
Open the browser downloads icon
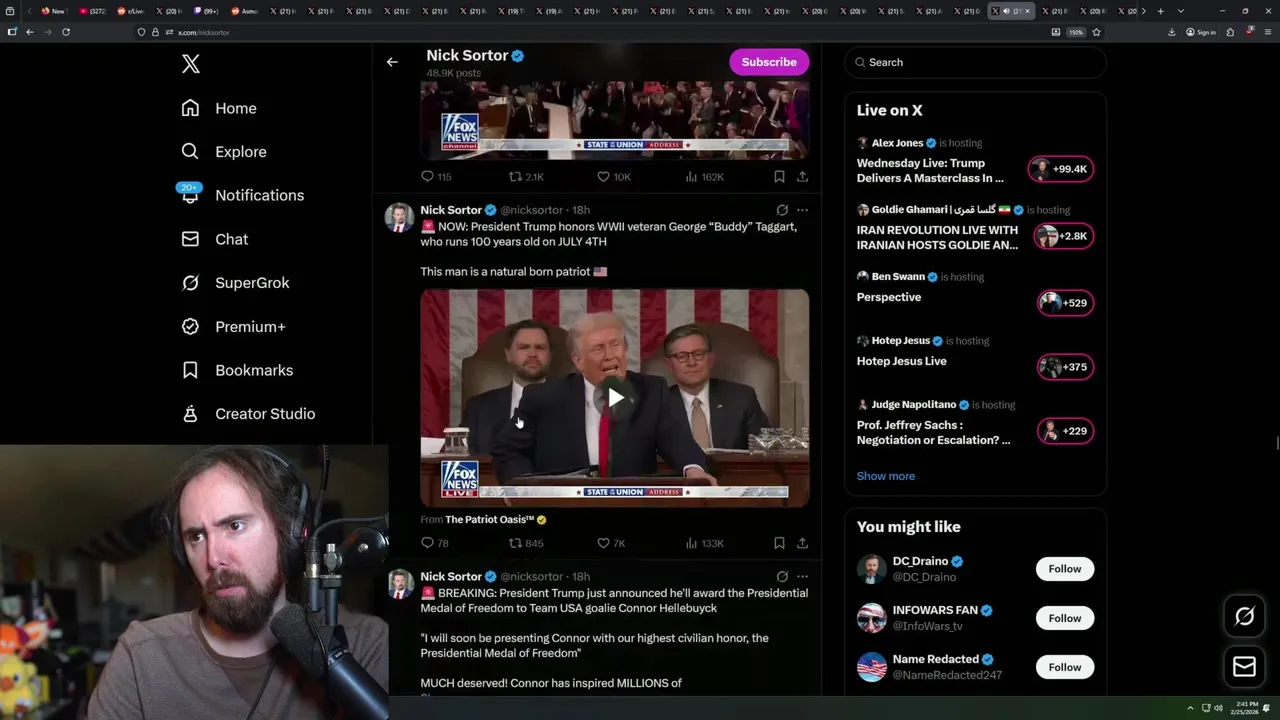pos(1172,32)
